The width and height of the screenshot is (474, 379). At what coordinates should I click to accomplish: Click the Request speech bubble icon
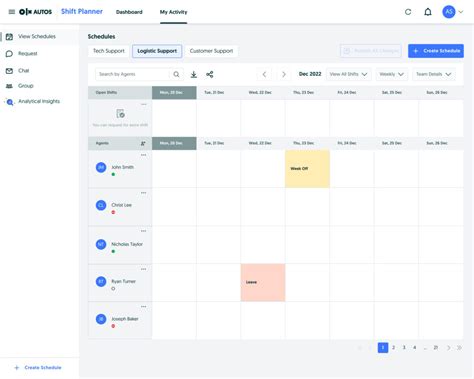(9, 54)
